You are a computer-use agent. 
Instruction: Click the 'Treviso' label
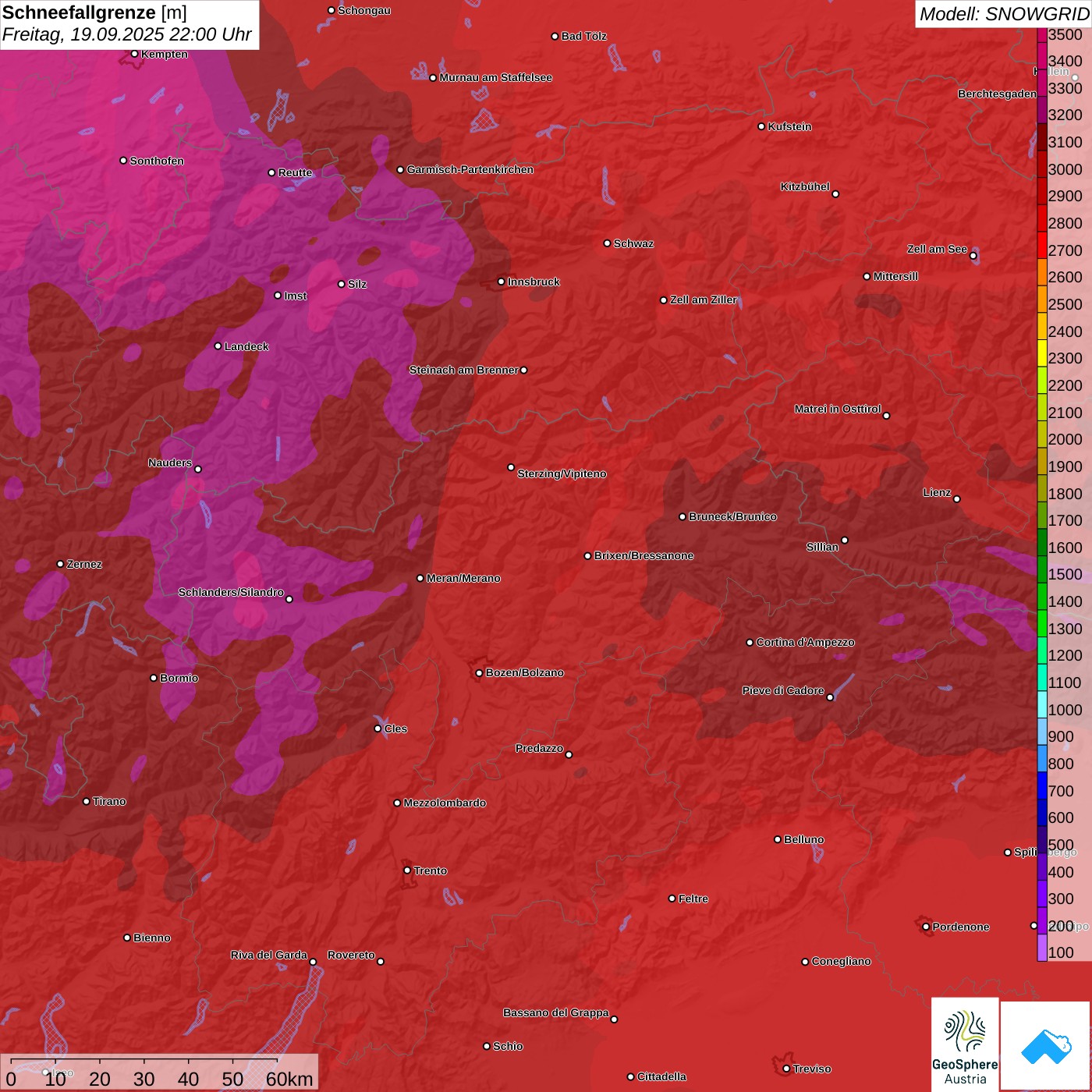pyautogui.click(x=811, y=1069)
